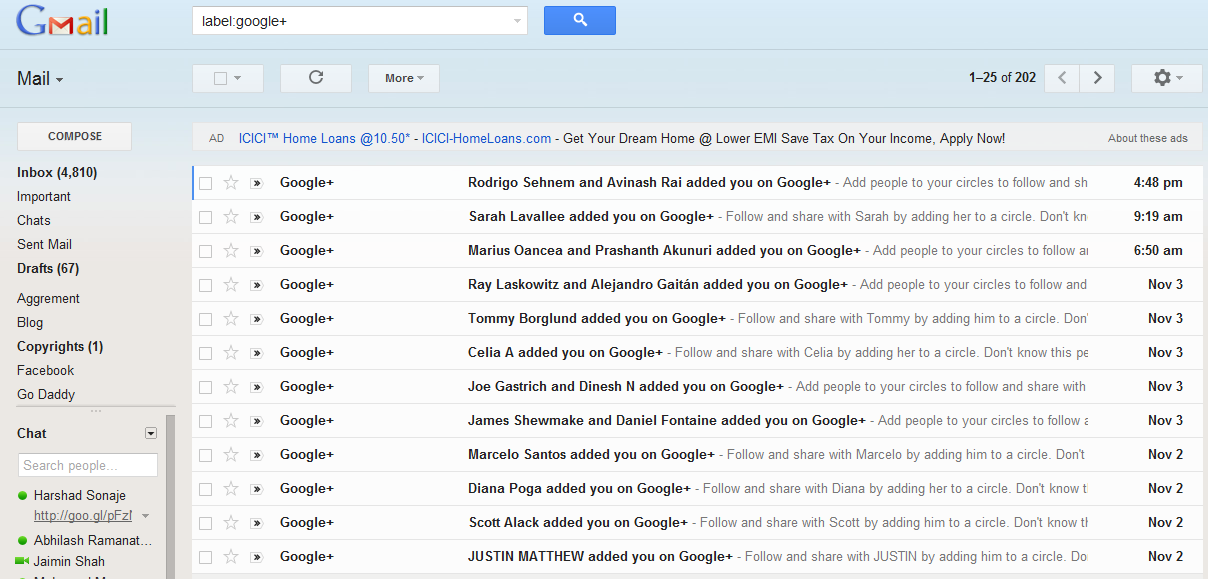The image size is (1208, 579).
Task: Select the checkbox on the Rodrigo Sehnem email
Action: [x=205, y=182]
